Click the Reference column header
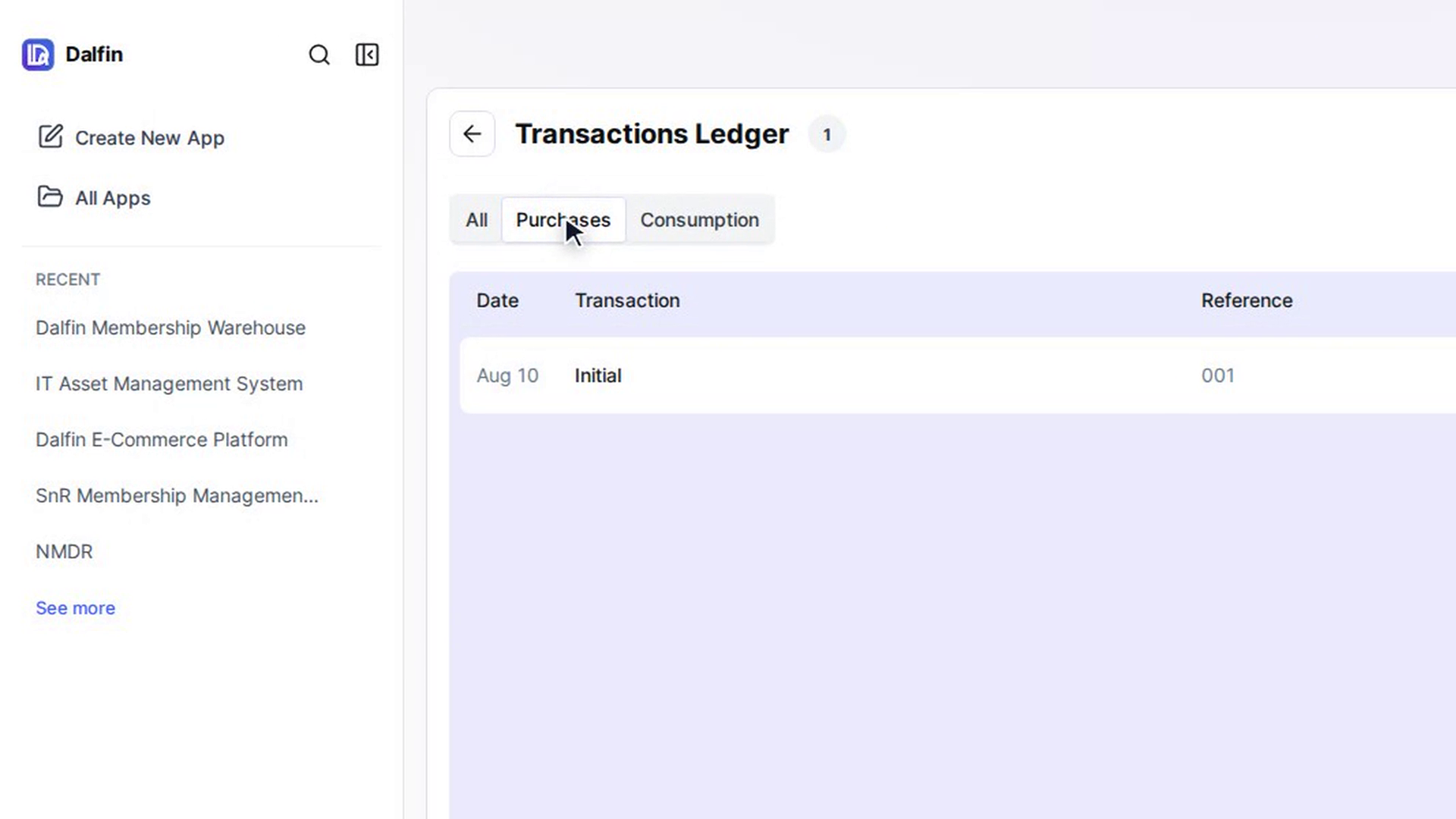The width and height of the screenshot is (1456, 819). (1247, 300)
